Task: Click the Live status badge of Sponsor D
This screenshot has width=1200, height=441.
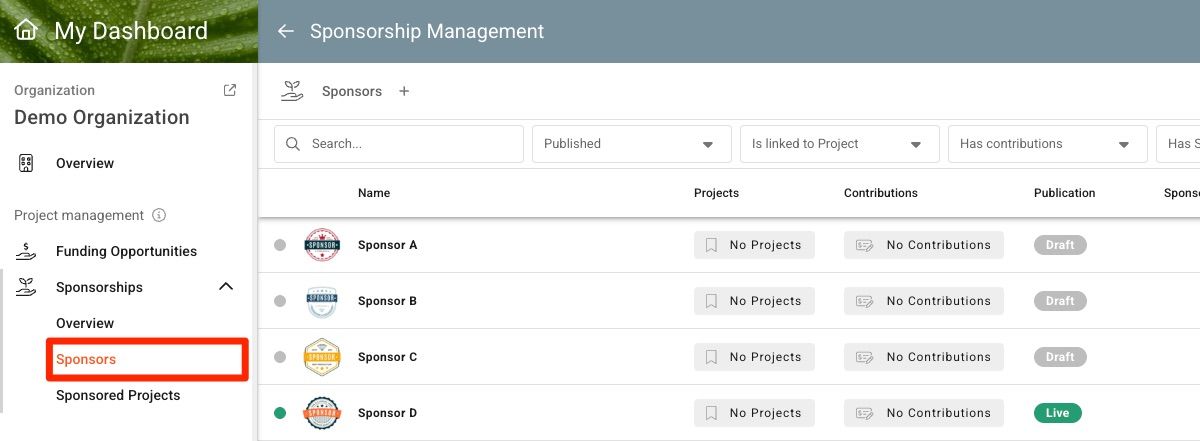Action: [1058, 413]
